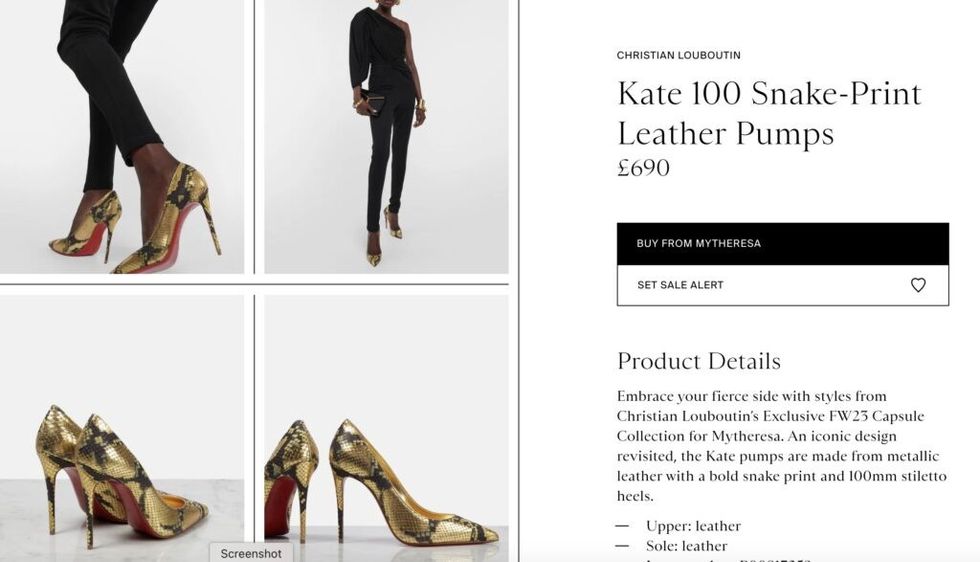Click the Product Details heading
Screen dimensions: 980x562
coord(698,361)
